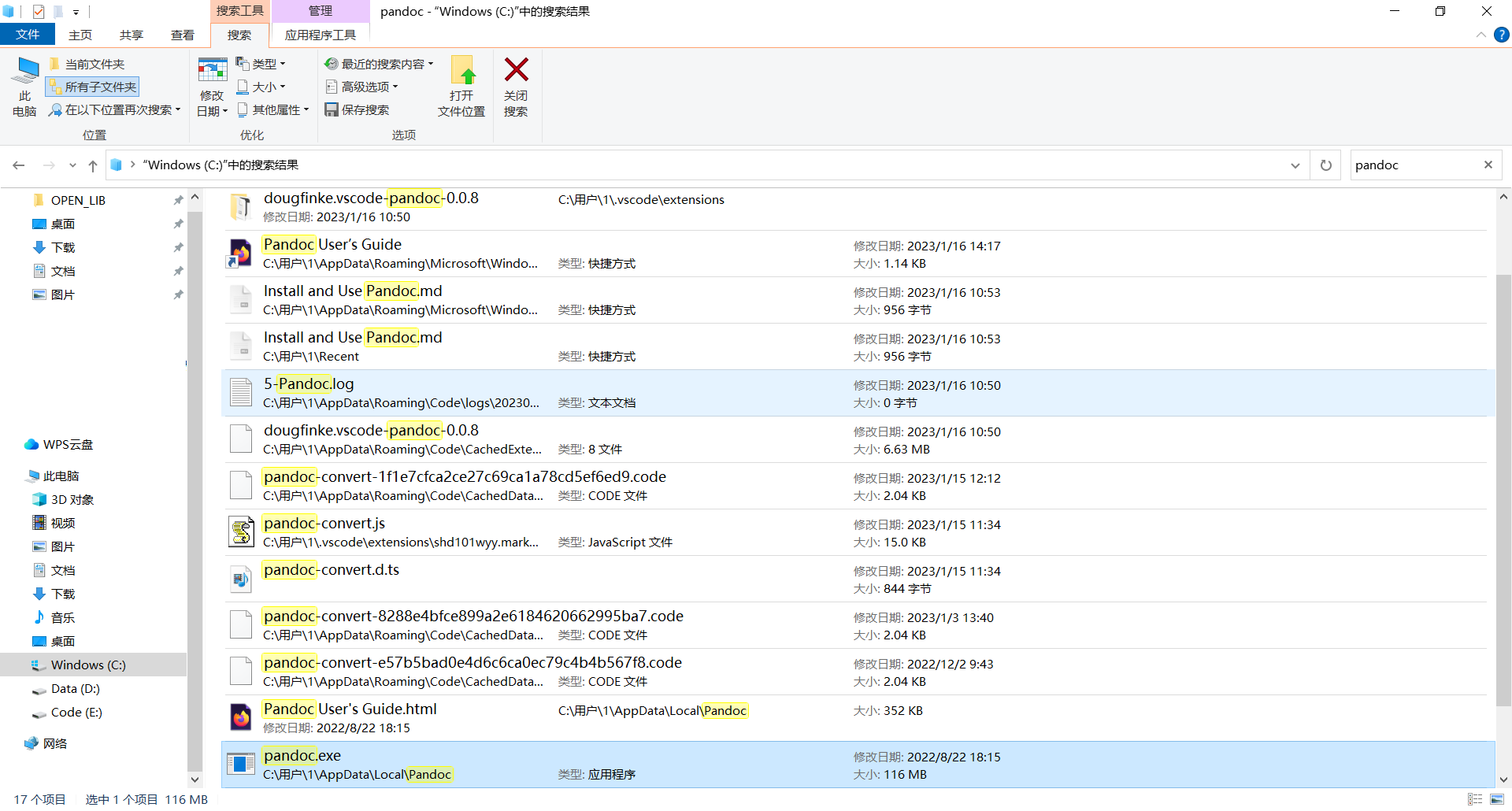
Task: Select the 5-Pandoc.log file icon
Action: (x=240, y=392)
